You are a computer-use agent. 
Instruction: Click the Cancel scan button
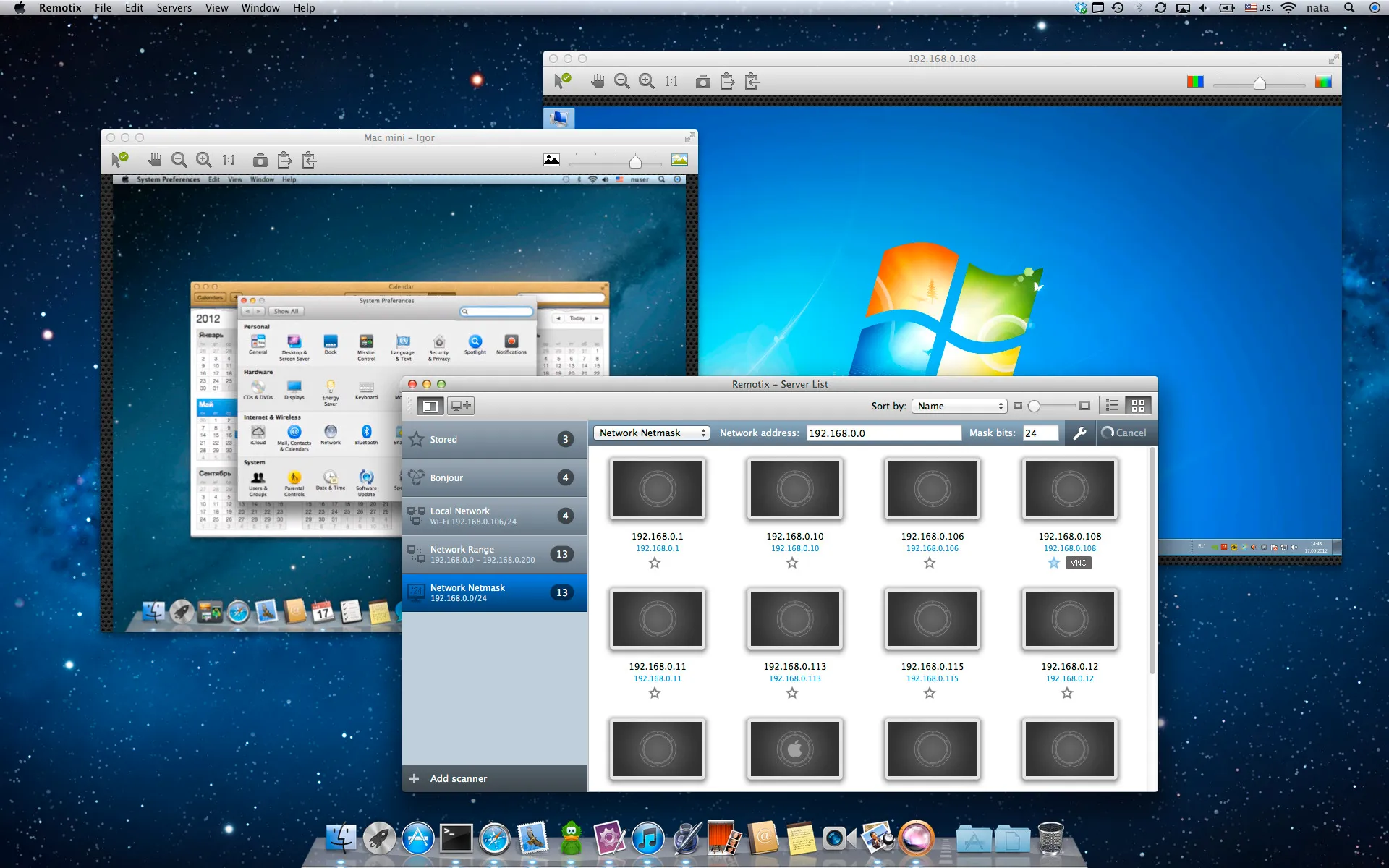tap(1126, 433)
